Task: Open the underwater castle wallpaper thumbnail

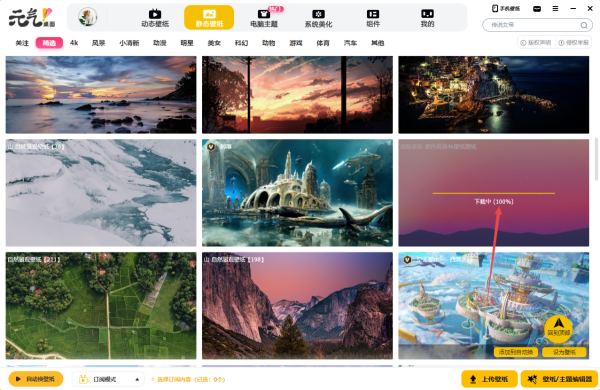Action: [297, 193]
